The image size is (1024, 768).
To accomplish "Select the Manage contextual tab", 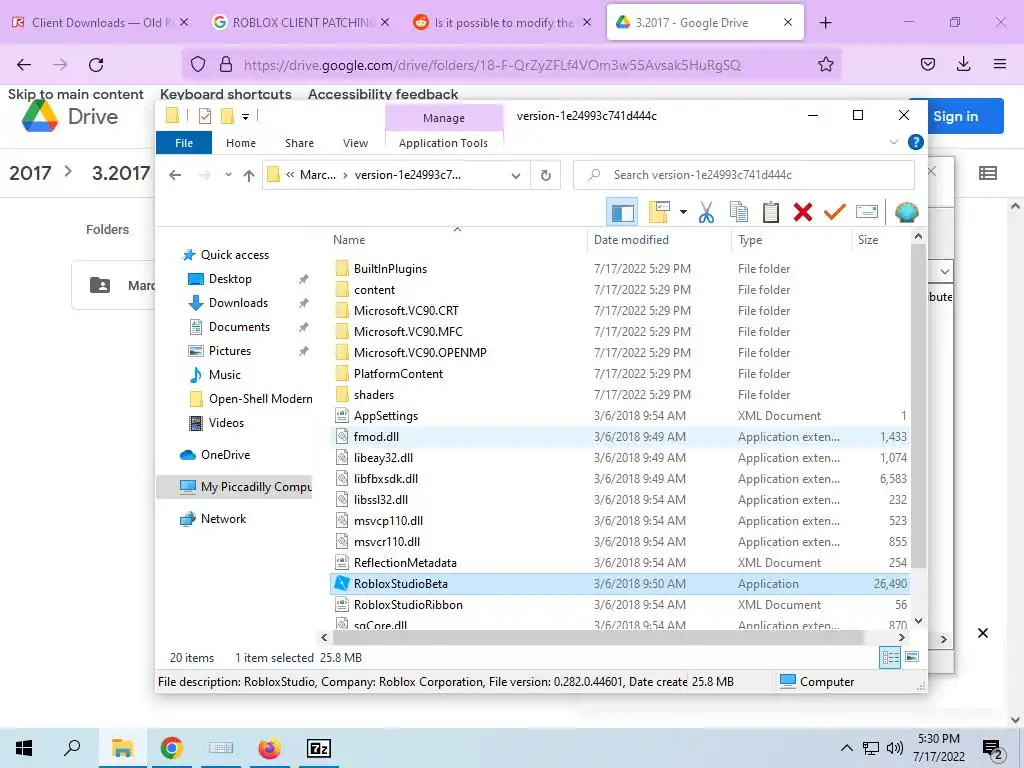I will [444, 118].
